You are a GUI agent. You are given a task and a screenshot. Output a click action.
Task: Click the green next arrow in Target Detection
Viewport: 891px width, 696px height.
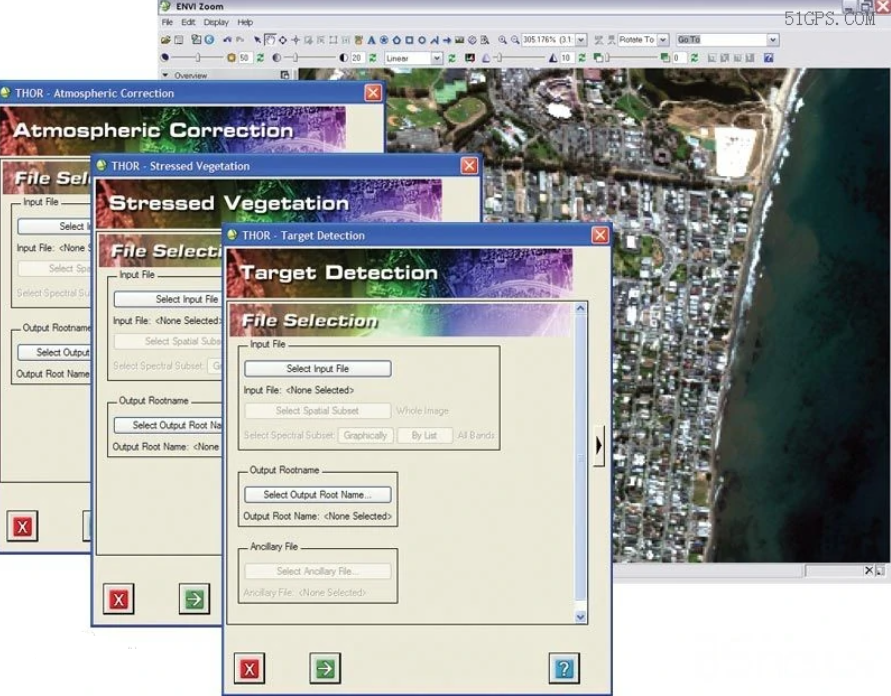324,667
